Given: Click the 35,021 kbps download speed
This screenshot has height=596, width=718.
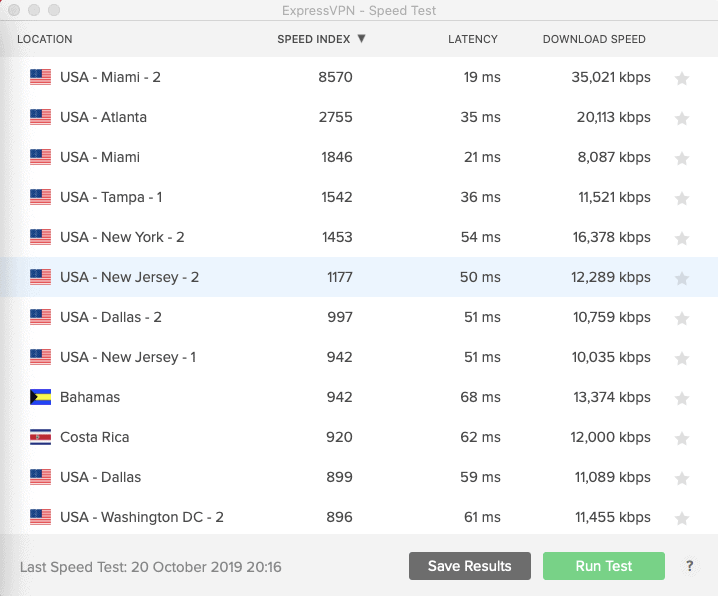Looking at the screenshot, I should pyautogui.click(x=611, y=77).
